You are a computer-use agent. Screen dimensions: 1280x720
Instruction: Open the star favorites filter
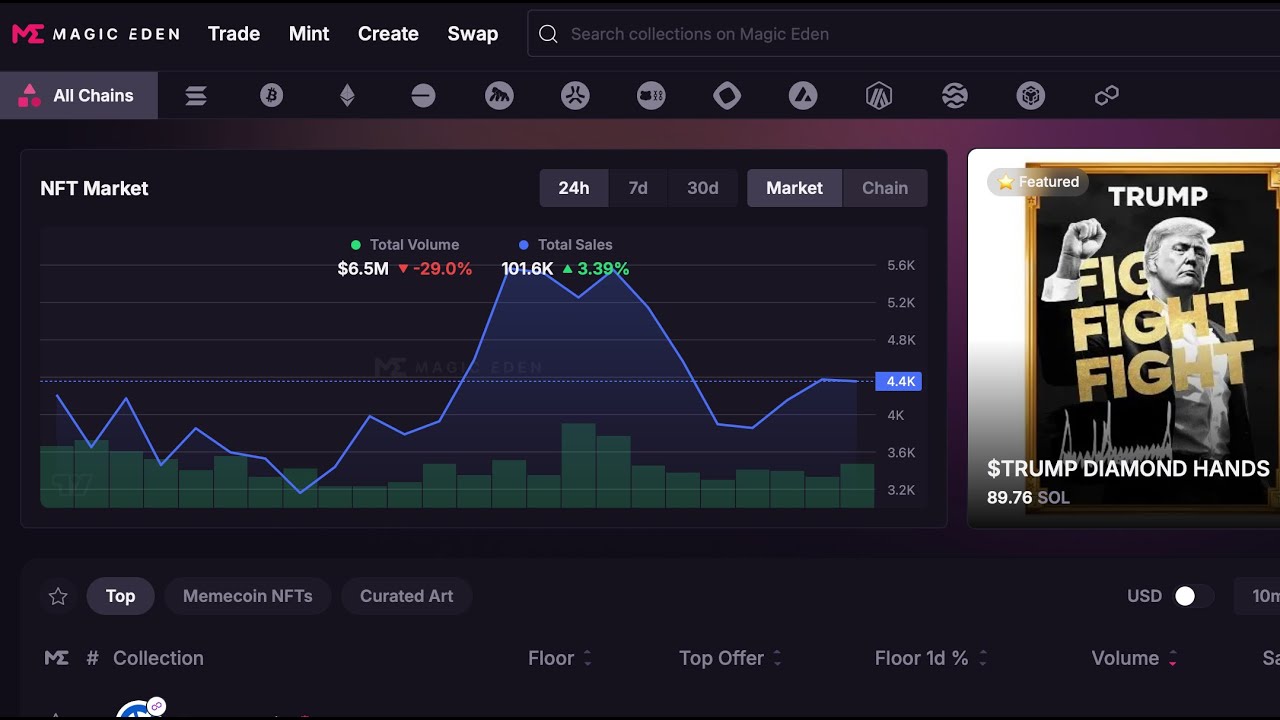(58, 596)
